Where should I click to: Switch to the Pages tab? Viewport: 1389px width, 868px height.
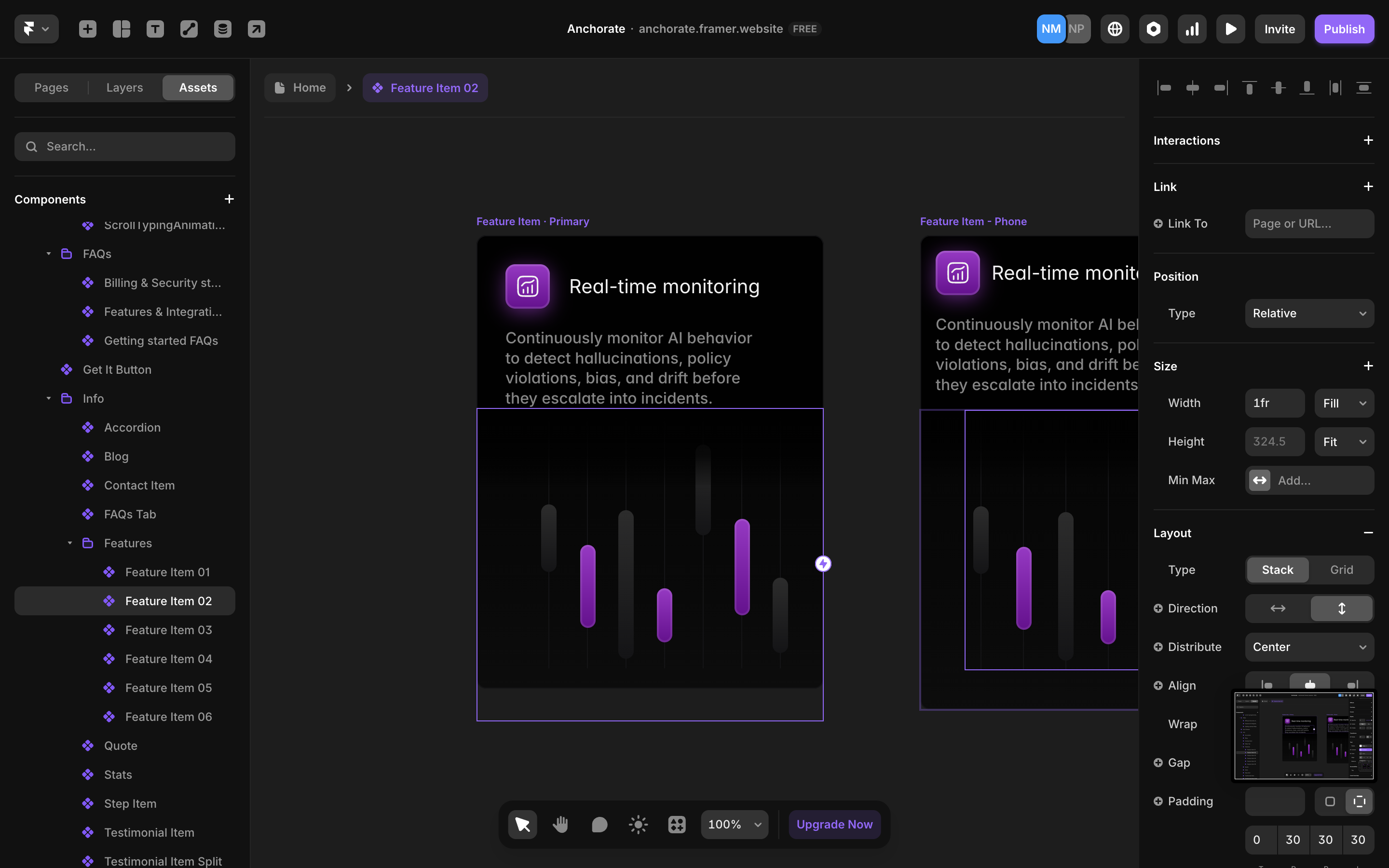click(x=51, y=87)
